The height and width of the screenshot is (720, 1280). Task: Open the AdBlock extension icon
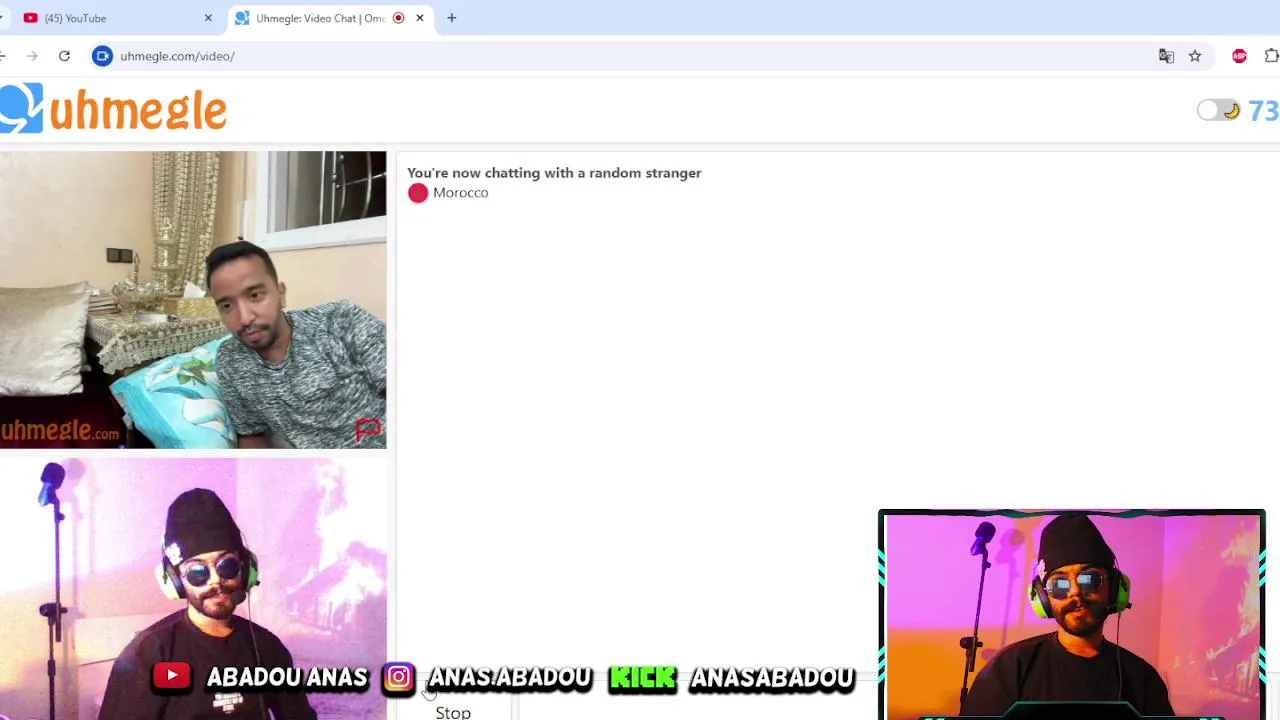tap(1239, 56)
